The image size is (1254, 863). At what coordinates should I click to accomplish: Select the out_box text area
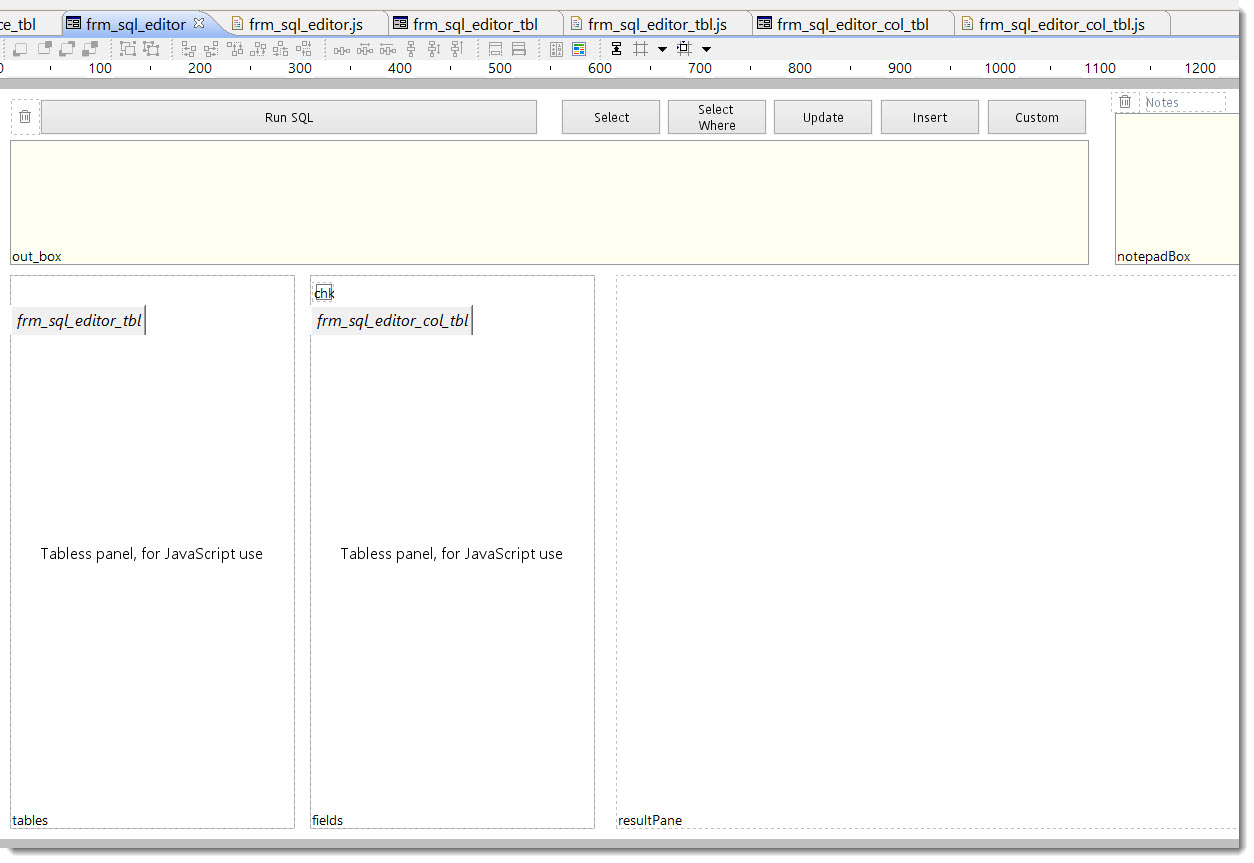click(549, 202)
